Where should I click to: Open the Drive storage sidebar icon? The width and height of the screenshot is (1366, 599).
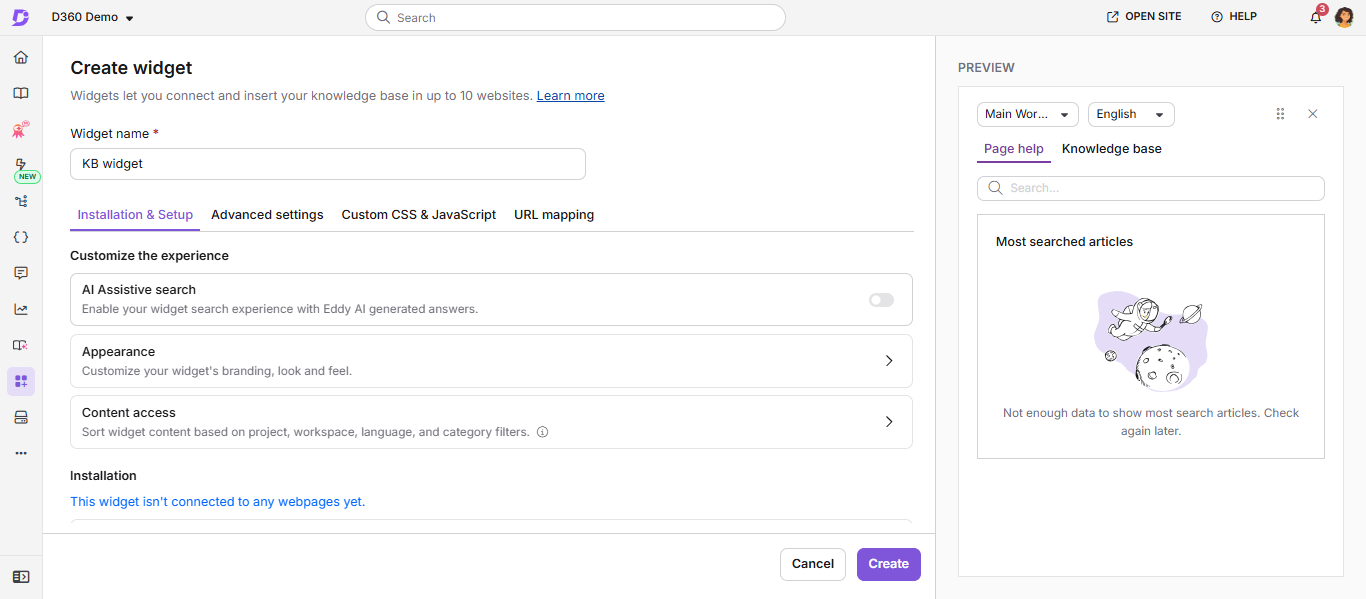pos(21,417)
